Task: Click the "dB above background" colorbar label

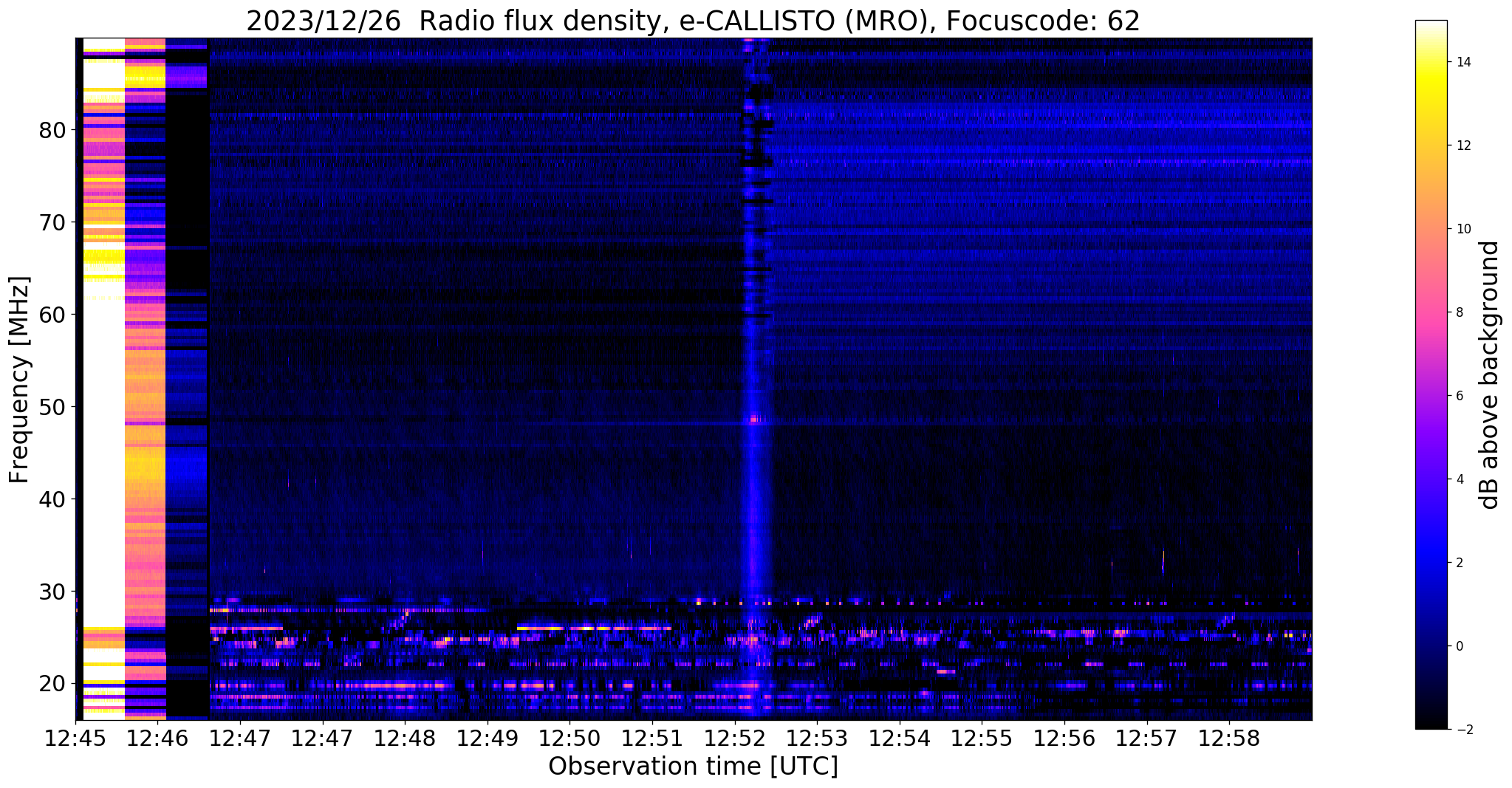Action: pos(1490,374)
